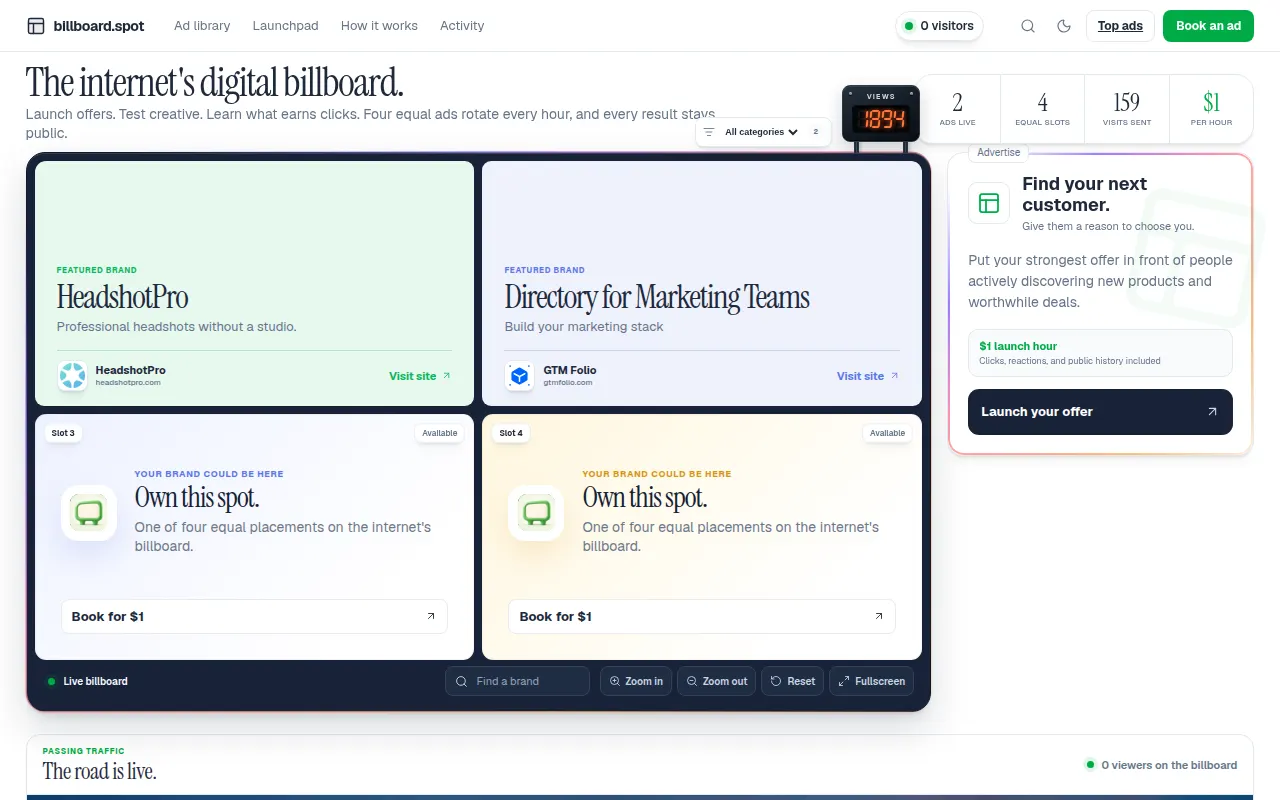Click the Live billboard status label

coord(87,681)
